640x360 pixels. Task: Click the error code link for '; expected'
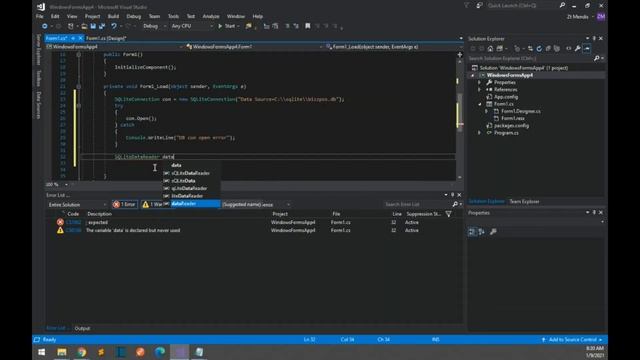pyautogui.click(x=73, y=222)
